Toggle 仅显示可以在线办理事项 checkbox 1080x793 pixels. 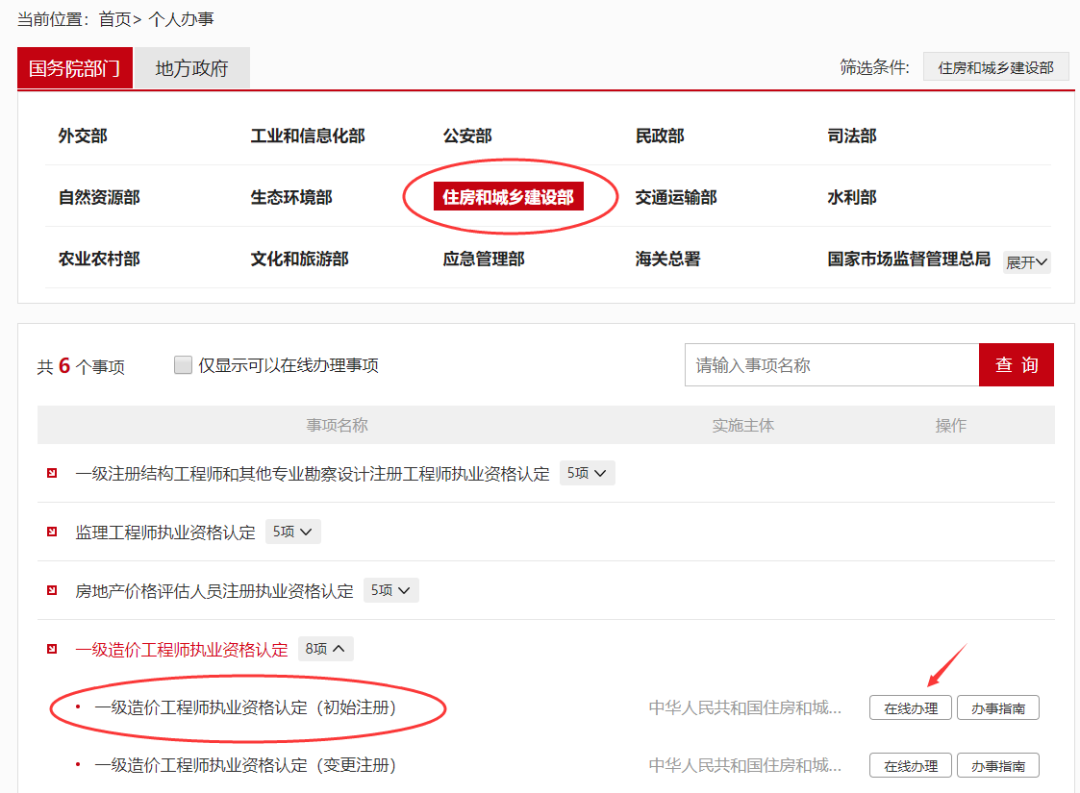[x=182, y=365]
